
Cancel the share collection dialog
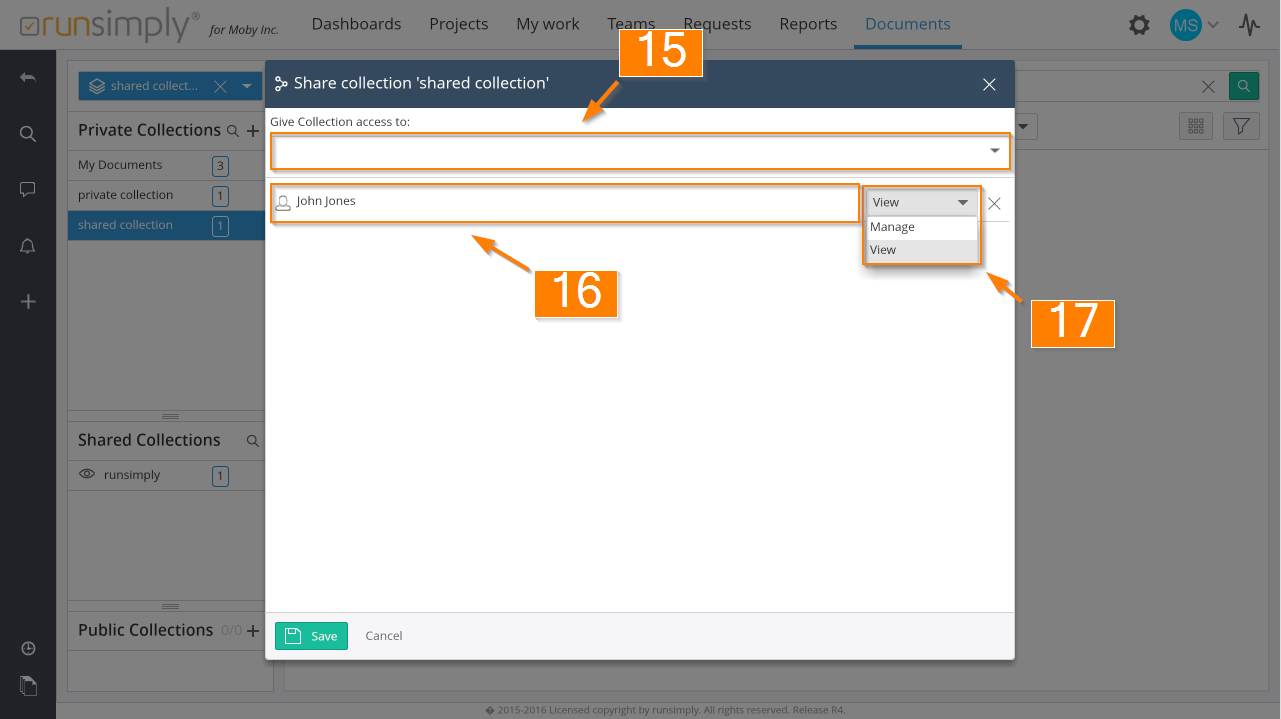[x=384, y=636]
